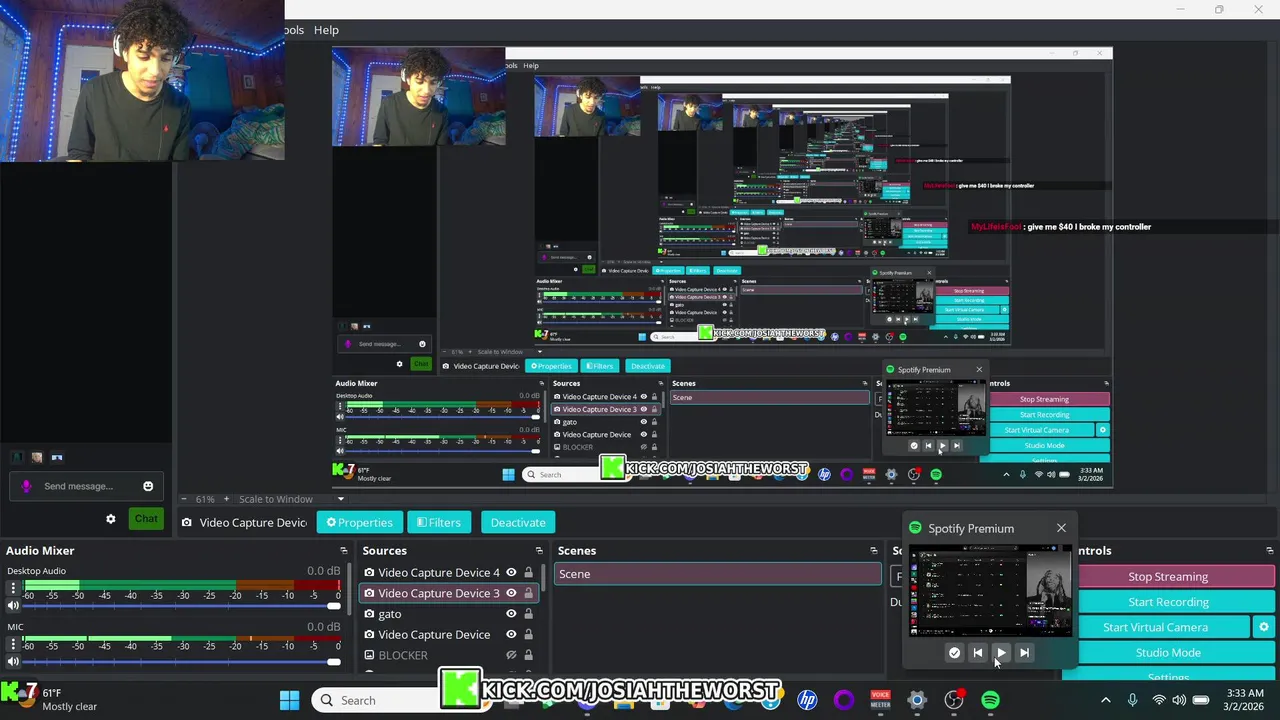Select Video Capture Device 3 source

point(438,593)
